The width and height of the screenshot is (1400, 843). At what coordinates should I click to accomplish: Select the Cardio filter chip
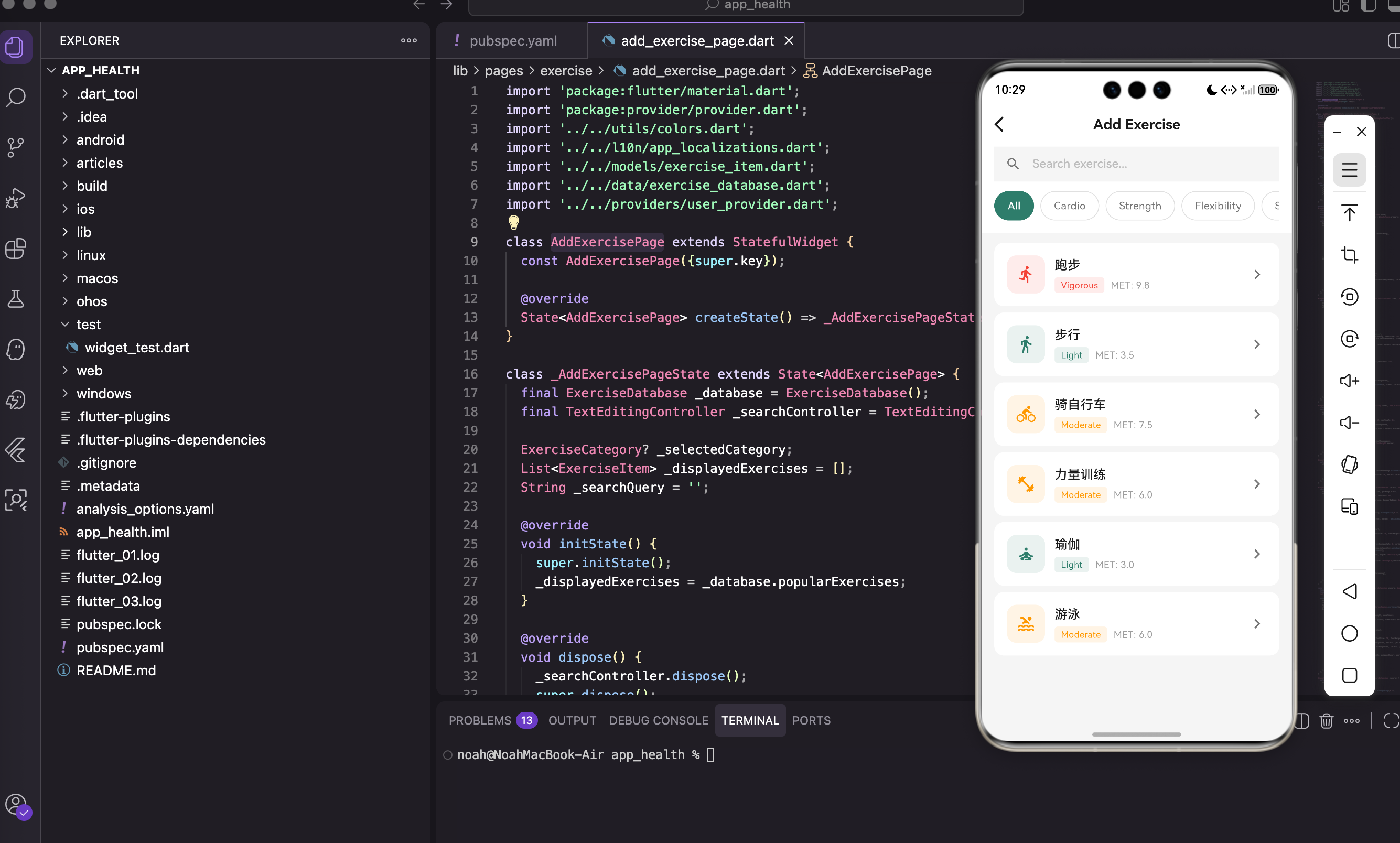(1069, 206)
